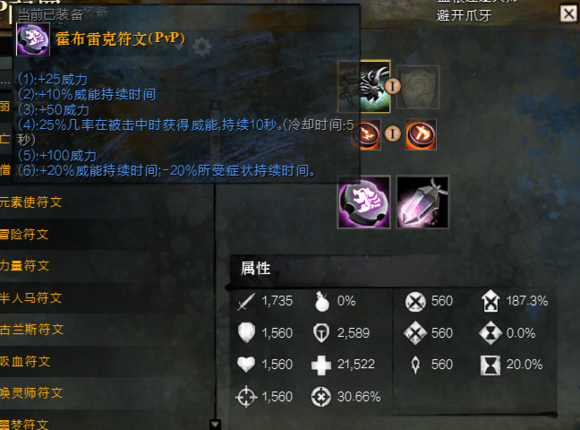Select the empty shield offhand slot

coord(418,87)
